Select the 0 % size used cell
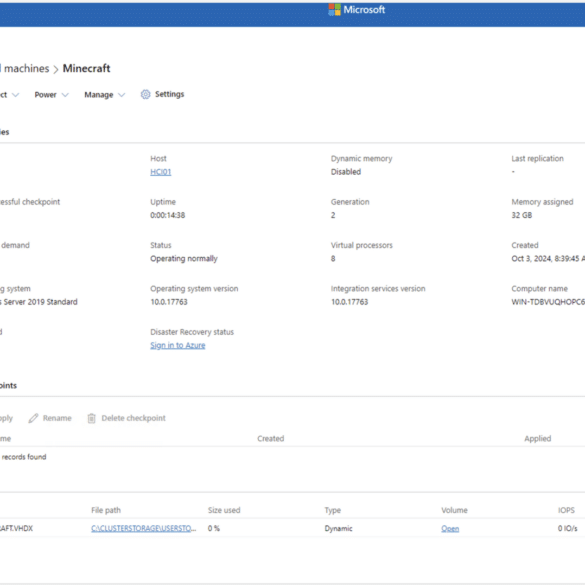 pyautogui.click(x=214, y=529)
